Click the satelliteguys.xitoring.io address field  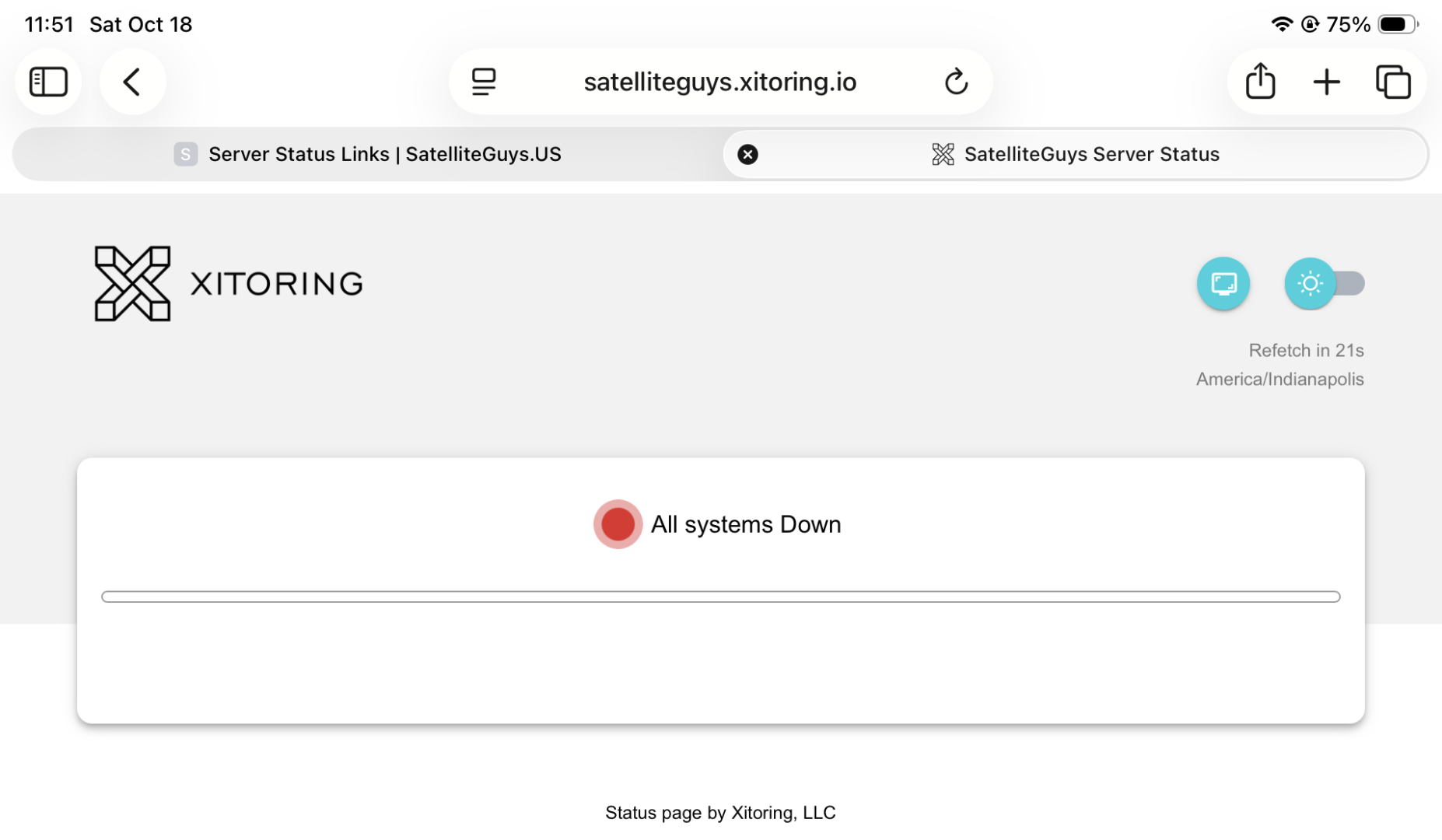[719, 82]
